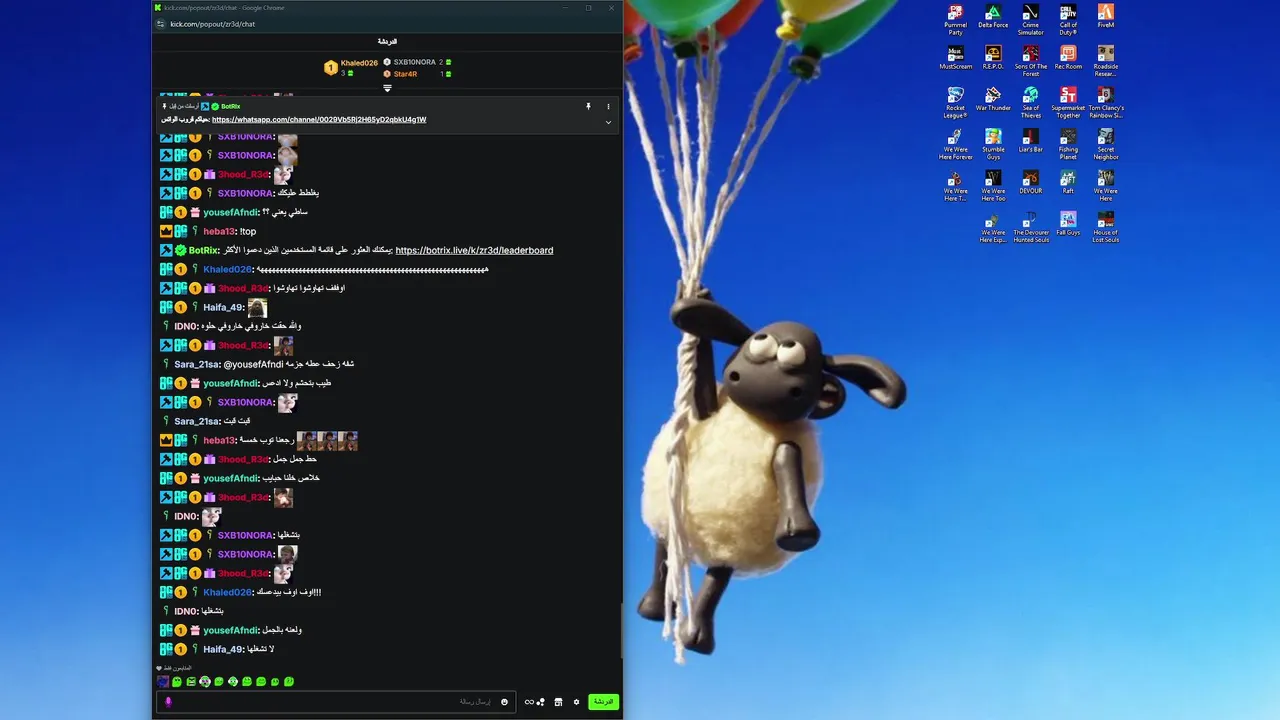Open Roadside Research desktop shortcut
The width and height of the screenshot is (1280, 720).
[x=1105, y=61]
